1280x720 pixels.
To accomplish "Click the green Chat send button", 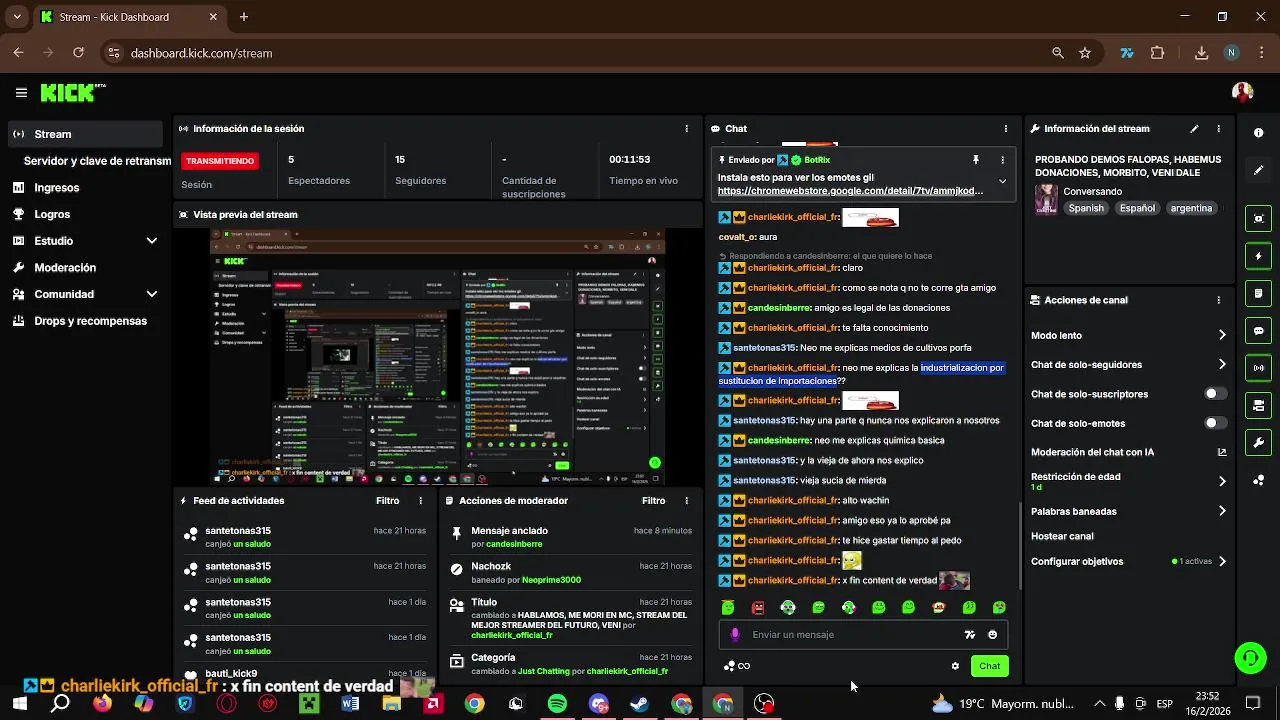I will coord(989,666).
